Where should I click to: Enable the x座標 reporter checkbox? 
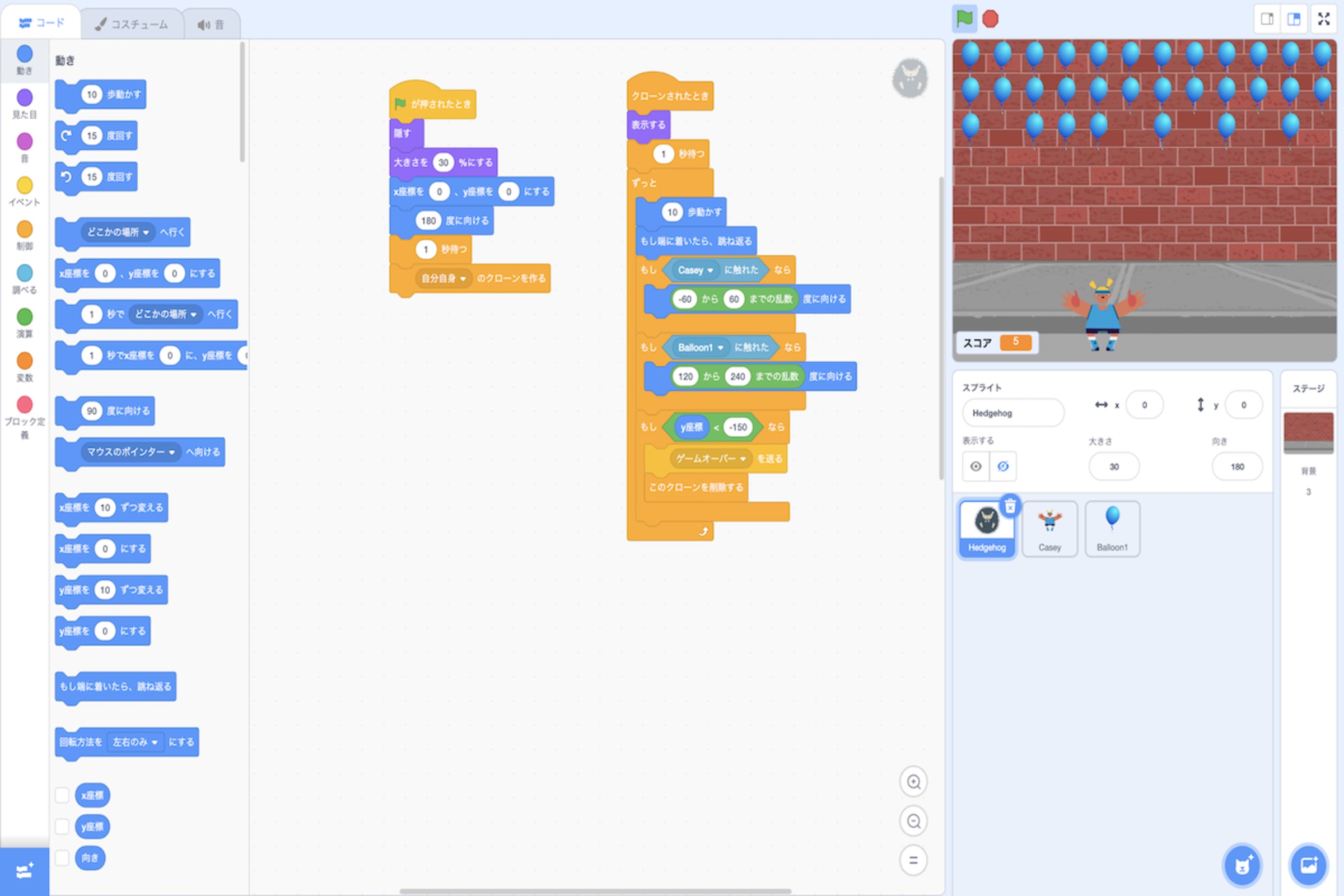click(x=62, y=795)
